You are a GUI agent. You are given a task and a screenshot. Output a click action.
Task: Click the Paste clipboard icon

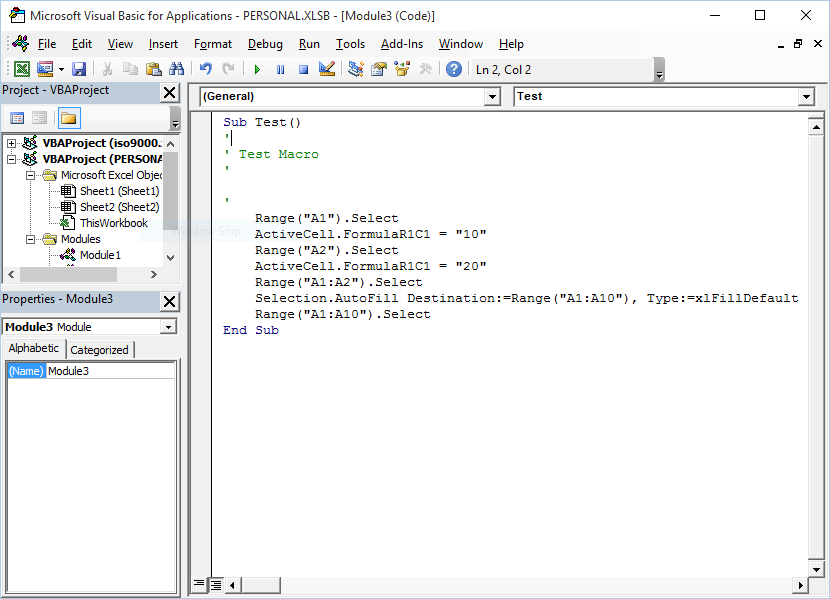point(154,69)
